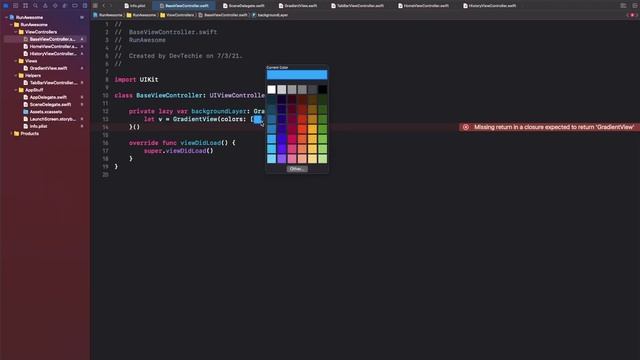Screen dimensions: 640x360
Task: Click RunAwesome project in the jump bar
Action: coord(108,15)
